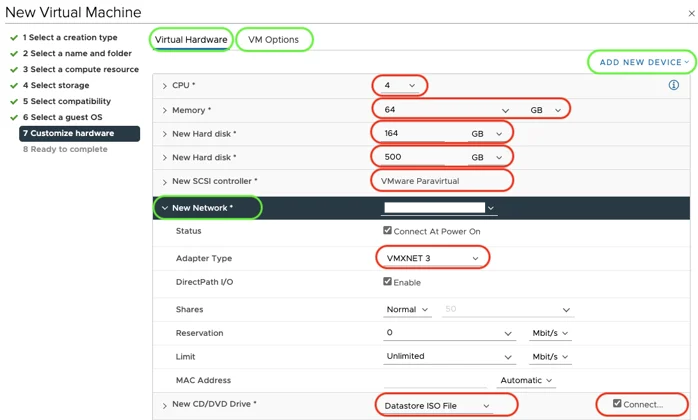Switch to the VM Options tab
698x420 pixels.
[x=273, y=40]
